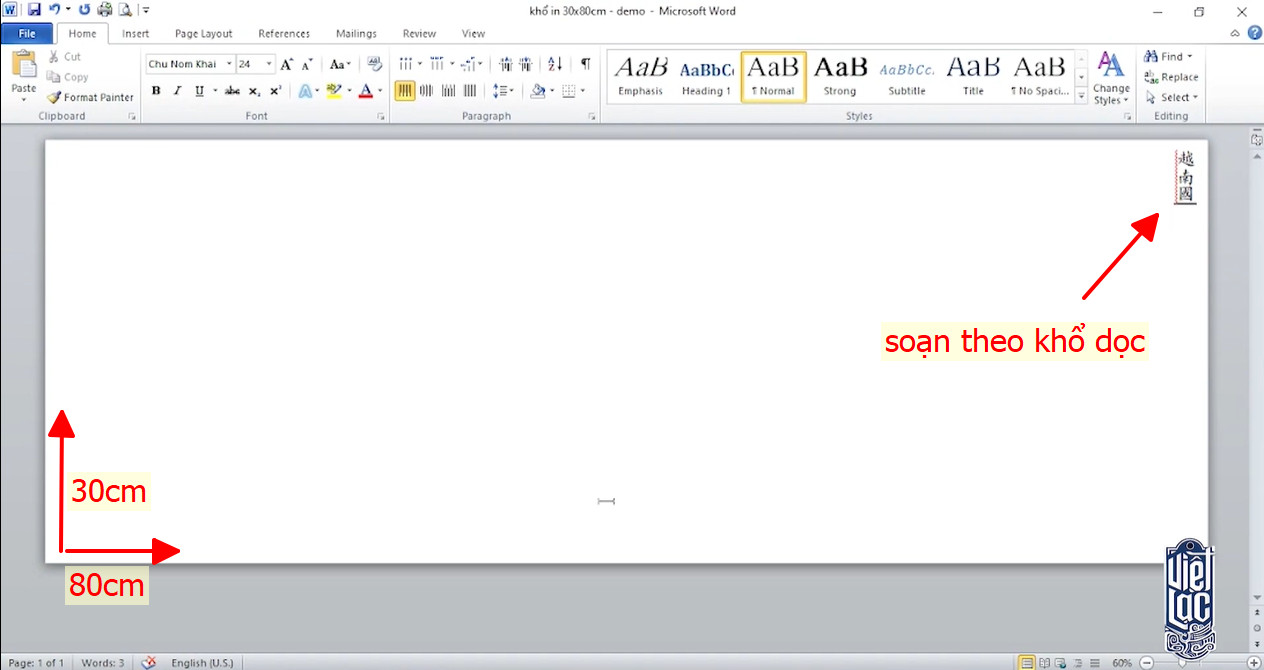Apply strikethrough to text
This screenshot has width=1264, height=670.
pyautogui.click(x=232, y=91)
